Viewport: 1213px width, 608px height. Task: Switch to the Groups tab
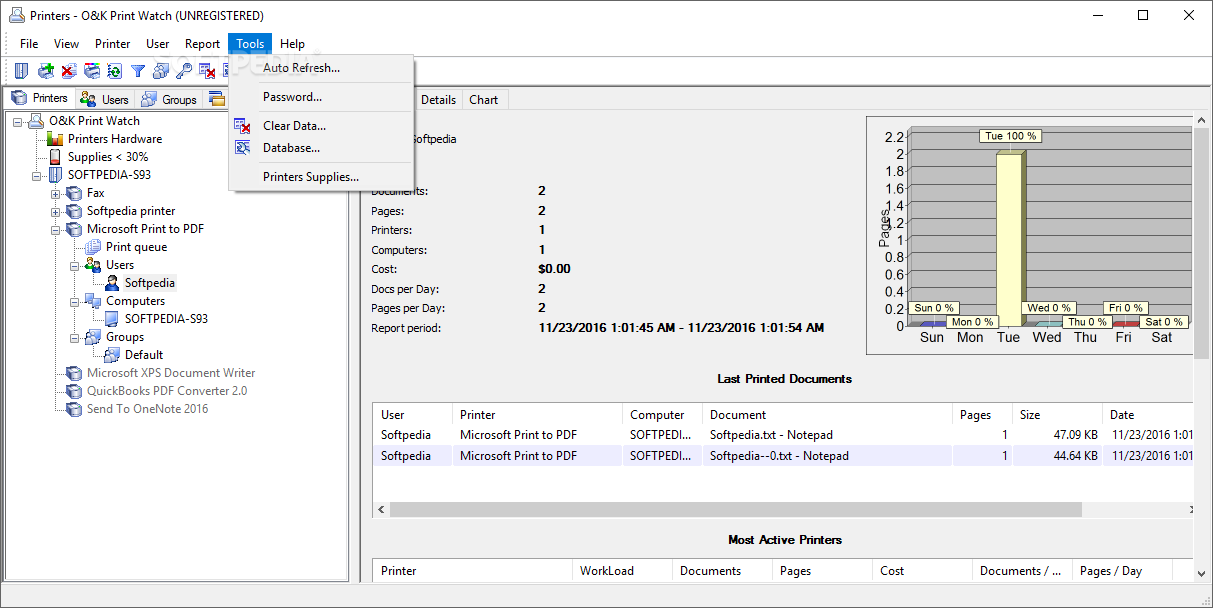[169, 99]
